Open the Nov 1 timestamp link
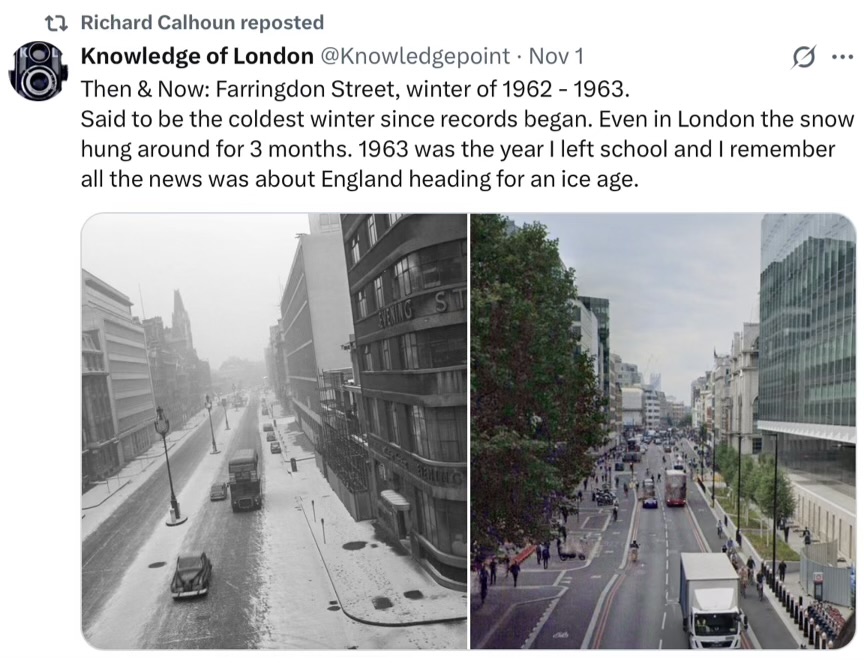 tap(556, 56)
